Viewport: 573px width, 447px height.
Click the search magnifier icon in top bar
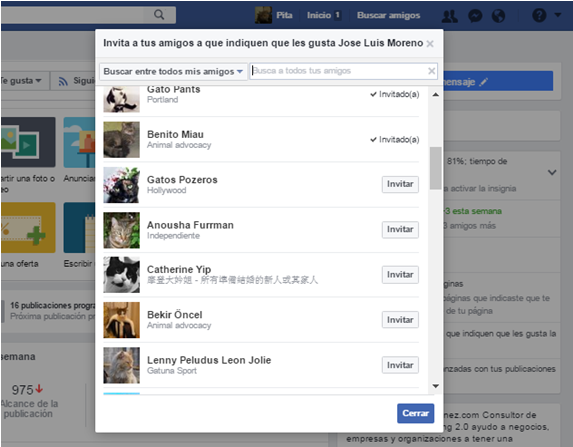click(x=159, y=15)
